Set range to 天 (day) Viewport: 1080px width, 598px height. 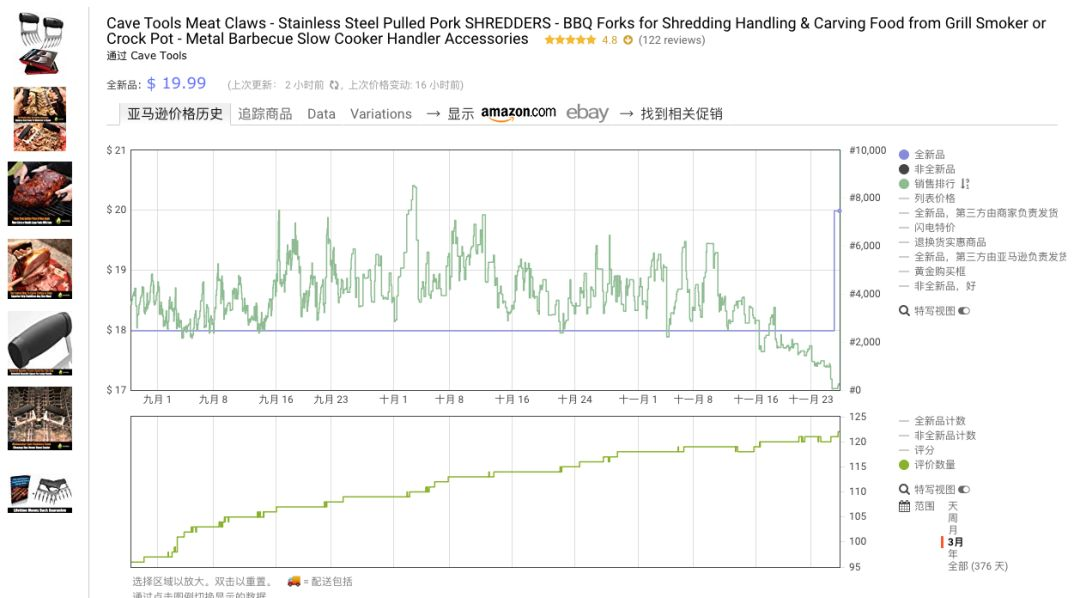(x=953, y=506)
